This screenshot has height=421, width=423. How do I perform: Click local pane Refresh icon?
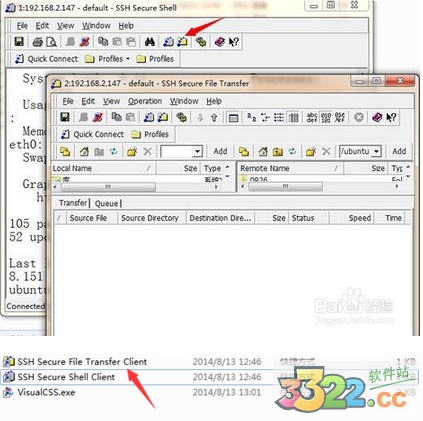[114, 152]
